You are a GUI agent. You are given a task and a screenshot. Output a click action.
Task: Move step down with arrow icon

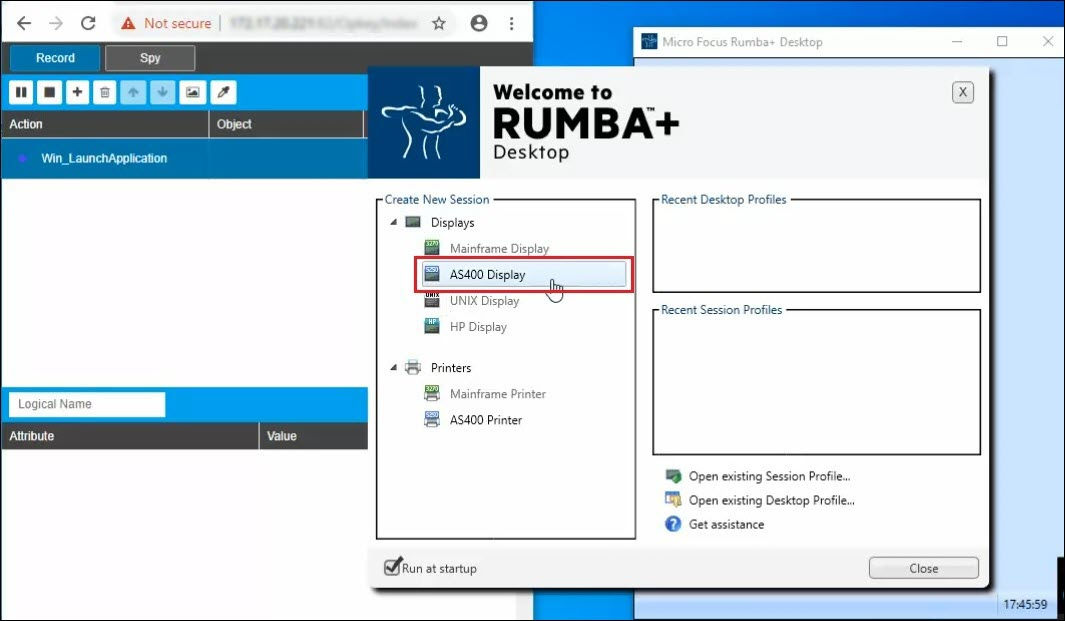[162, 92]
